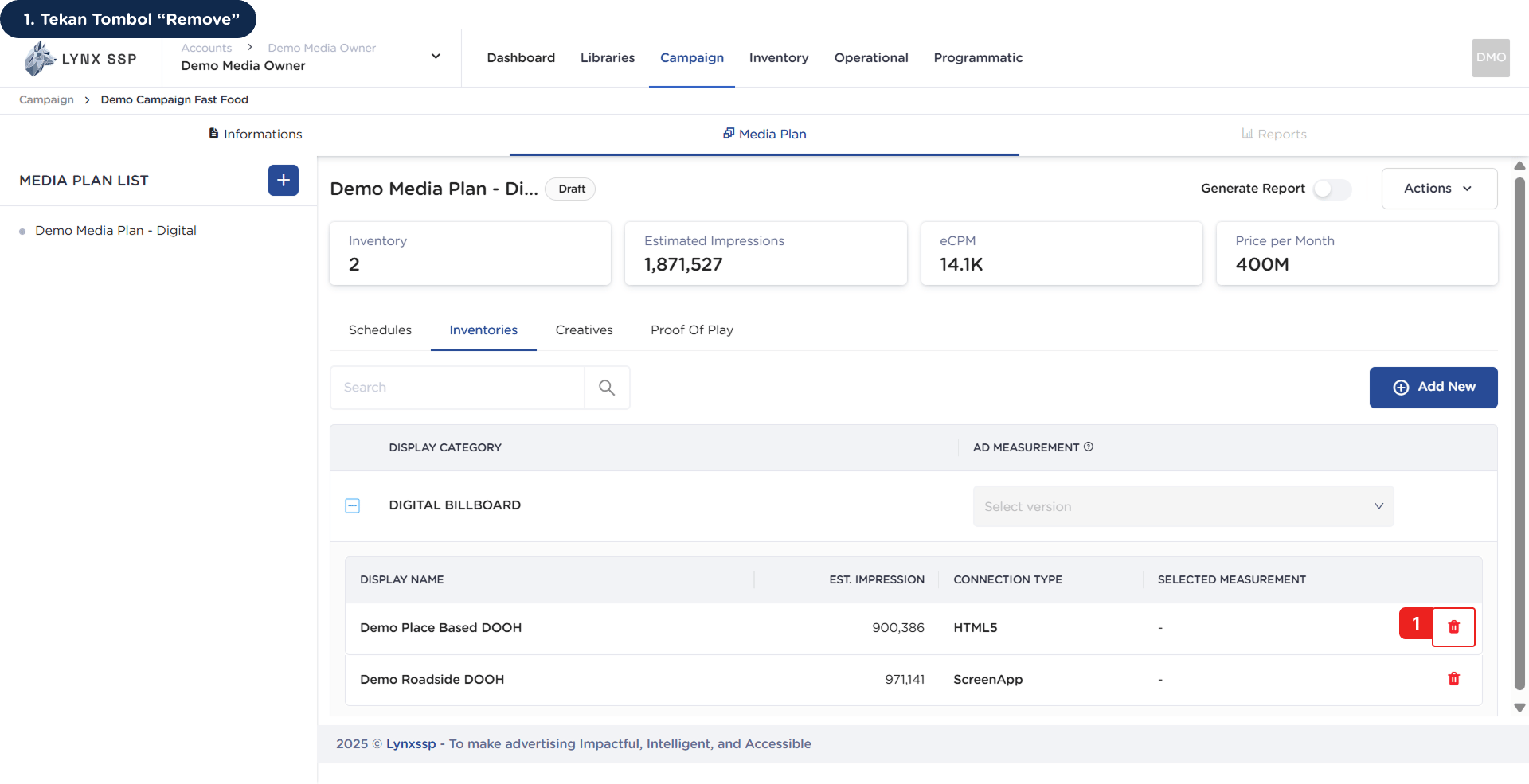The image size is (1529, 784).
Task: Click the Campaign breadcrumb link
Action: (46, 100)
